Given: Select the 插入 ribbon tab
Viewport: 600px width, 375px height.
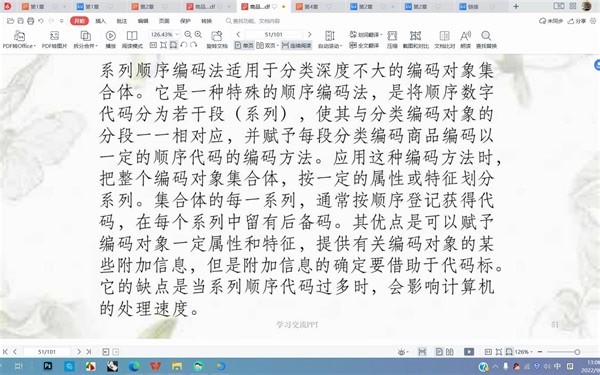Looking at the screenshot, I should tap(101, 21).
